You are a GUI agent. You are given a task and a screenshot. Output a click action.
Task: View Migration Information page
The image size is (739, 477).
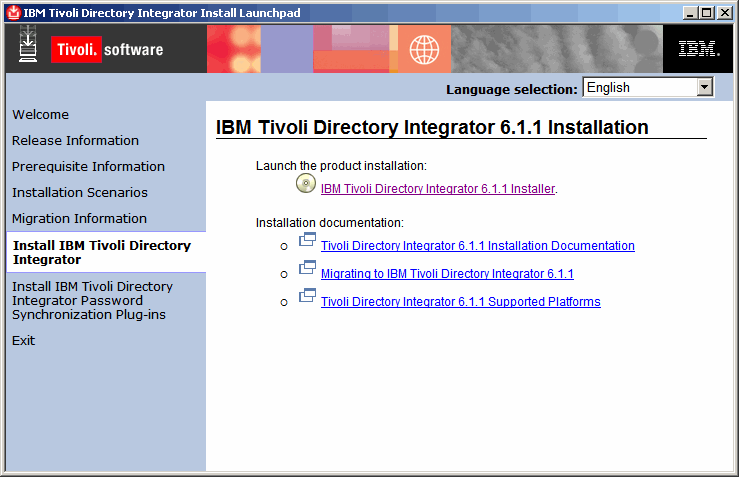[x=79, y=219]
